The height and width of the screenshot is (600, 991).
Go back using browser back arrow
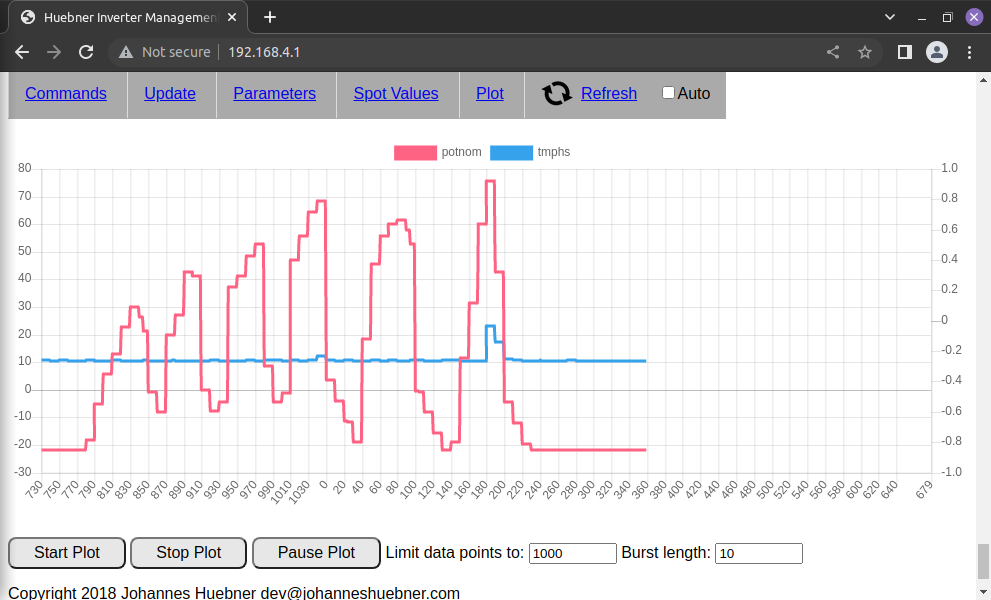tap(22, 52)
